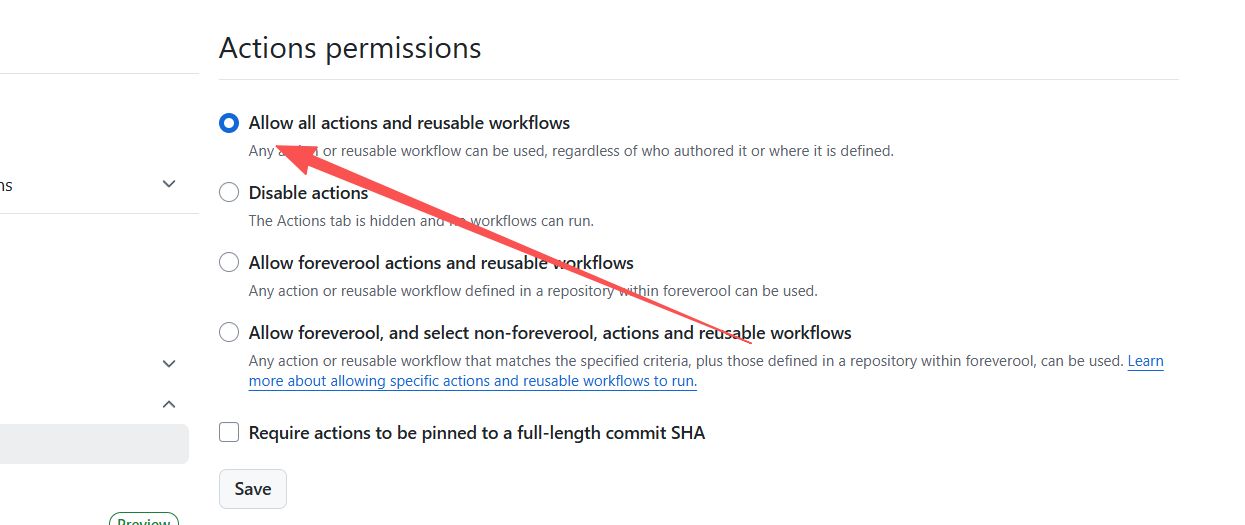
Task: Click the green Preview badge
Action: click(143, 520)
